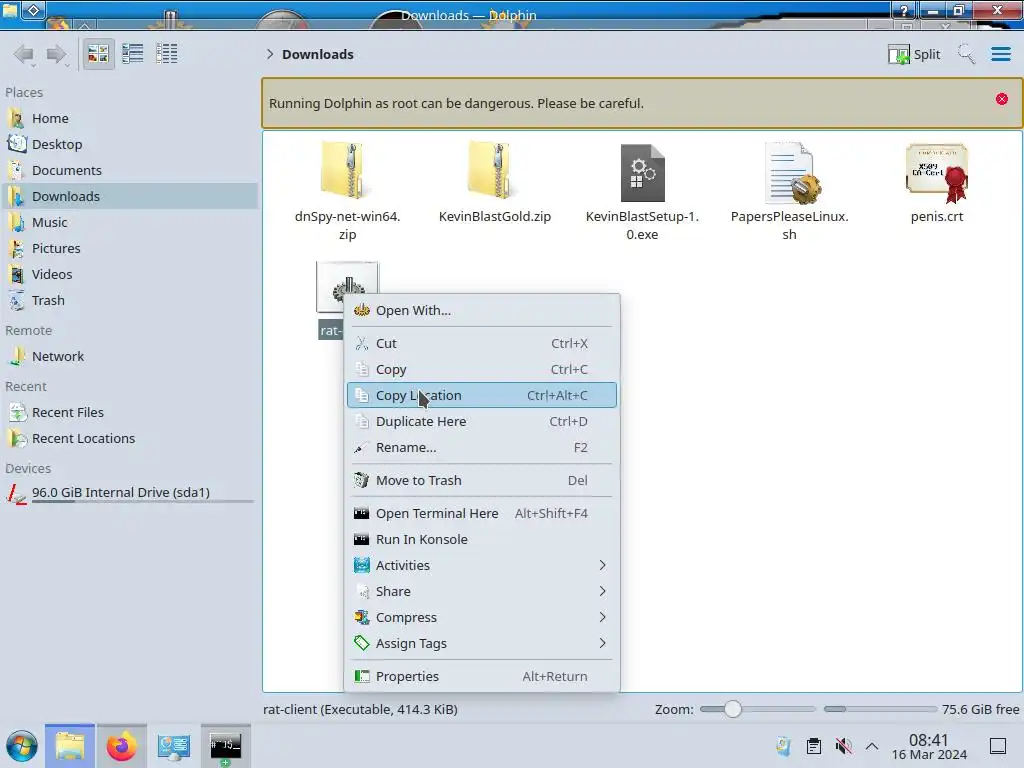1024x768 pixels.
Task: Open Pictures in Places
Action: coord(129,249)
